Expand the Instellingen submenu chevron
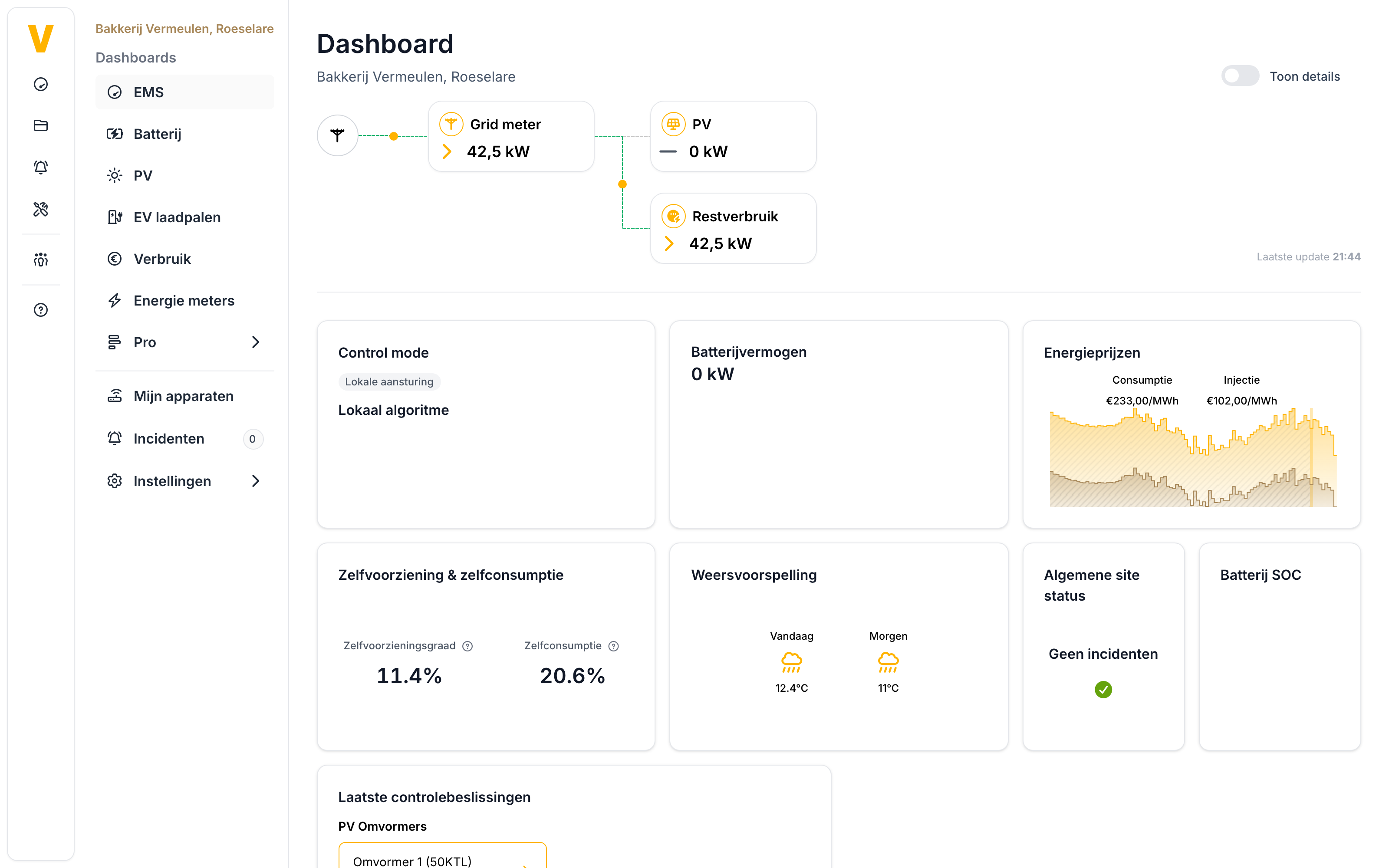The width and height of the screenshot is (1389, 868). pyautogui.click(x=255, y=481)
